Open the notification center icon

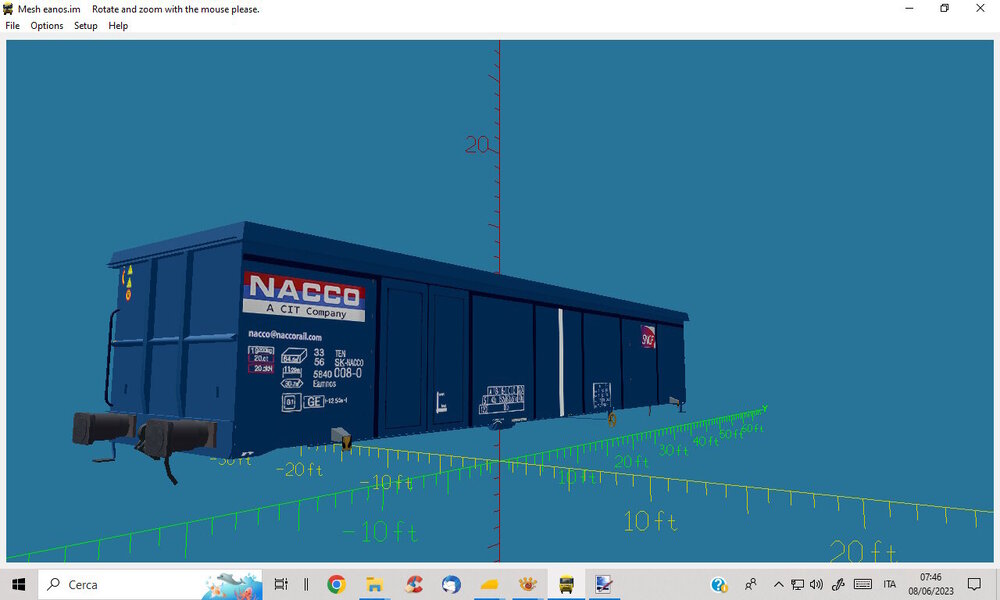(974, 584)
